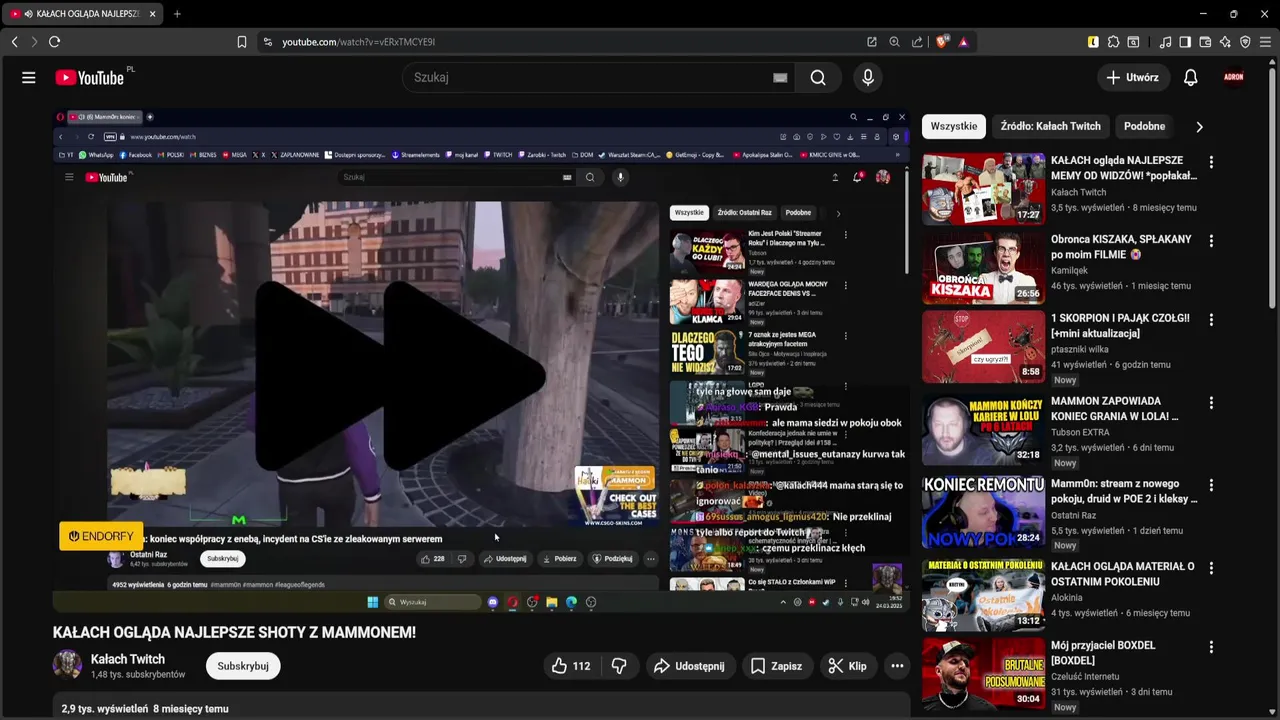Open the media playlist music-note icon
The width and height of the screenshot is (1280, 720).
pos(1165,42)
